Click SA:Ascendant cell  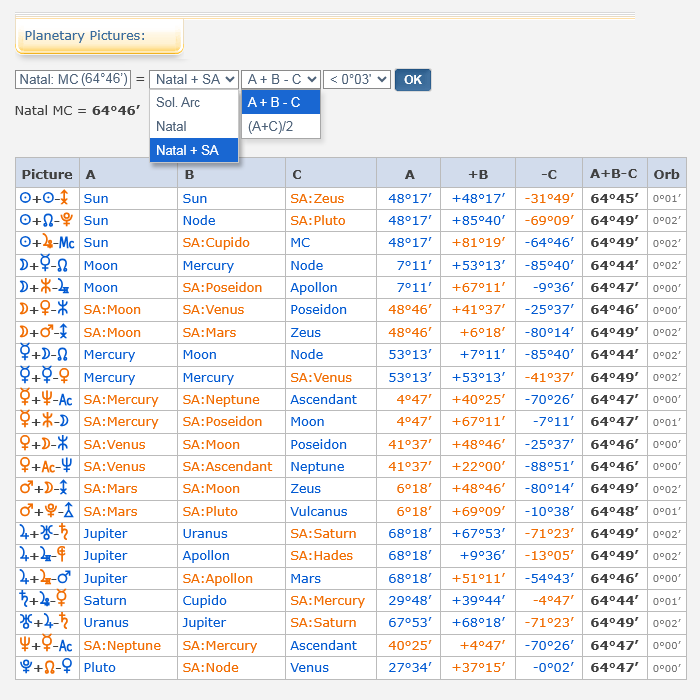click(227, 466)
